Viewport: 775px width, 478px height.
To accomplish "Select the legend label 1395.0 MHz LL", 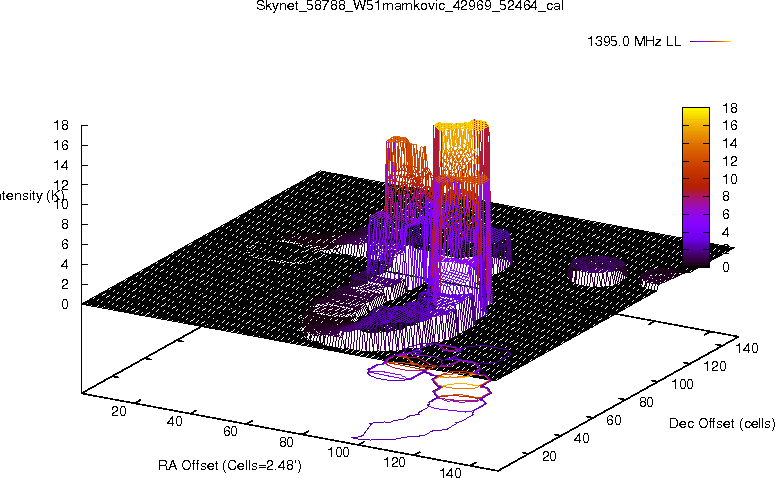I will click(x=634, y=42).
